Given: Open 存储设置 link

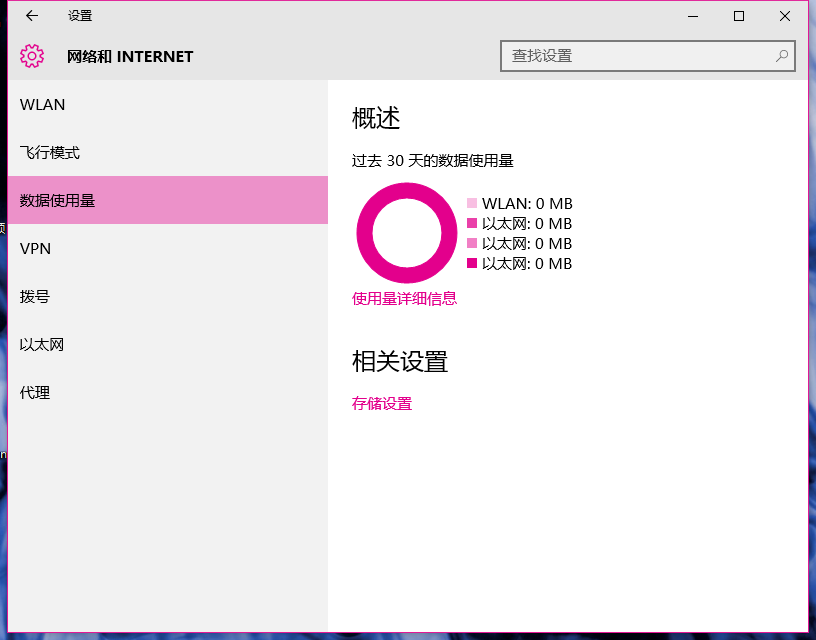Looking at the screenshot, I should [x=382, y=403].
